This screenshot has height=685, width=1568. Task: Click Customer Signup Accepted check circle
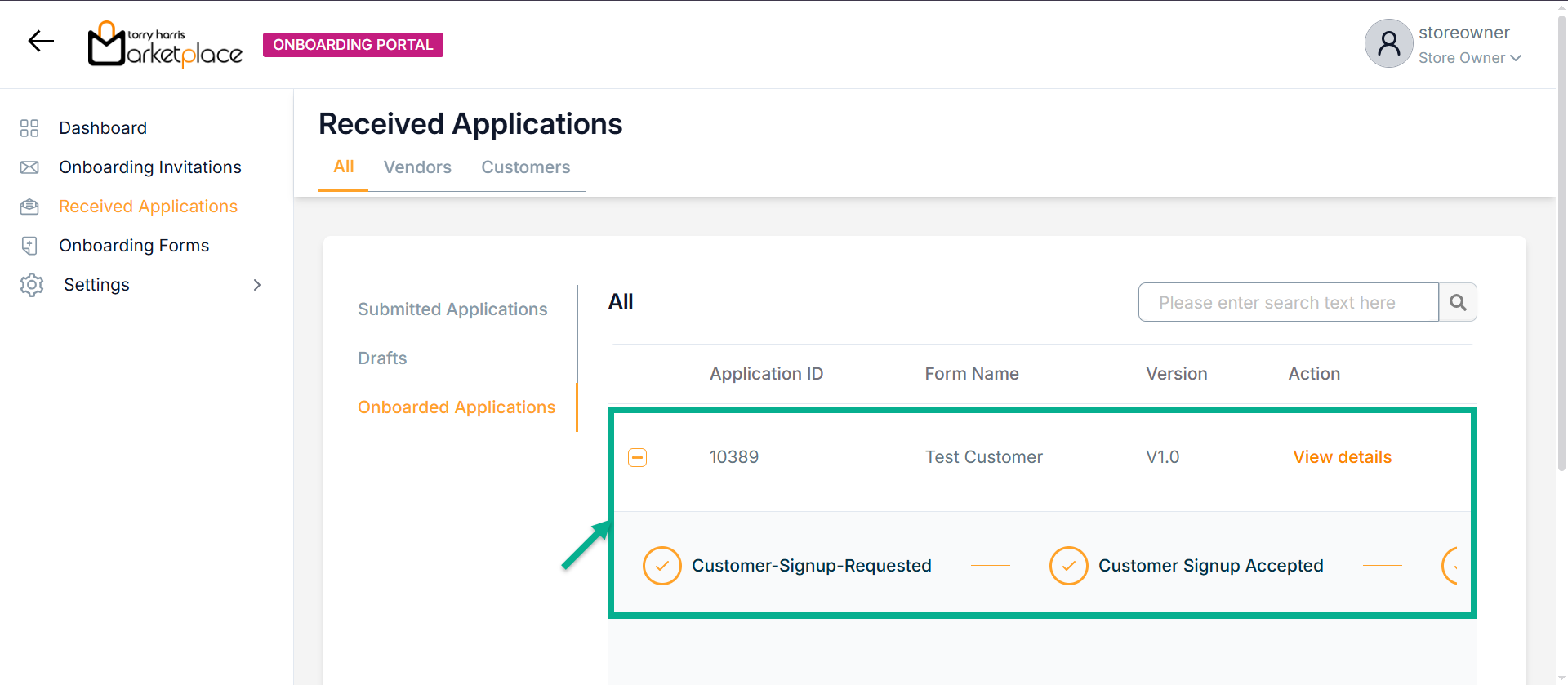[1068, 566]
